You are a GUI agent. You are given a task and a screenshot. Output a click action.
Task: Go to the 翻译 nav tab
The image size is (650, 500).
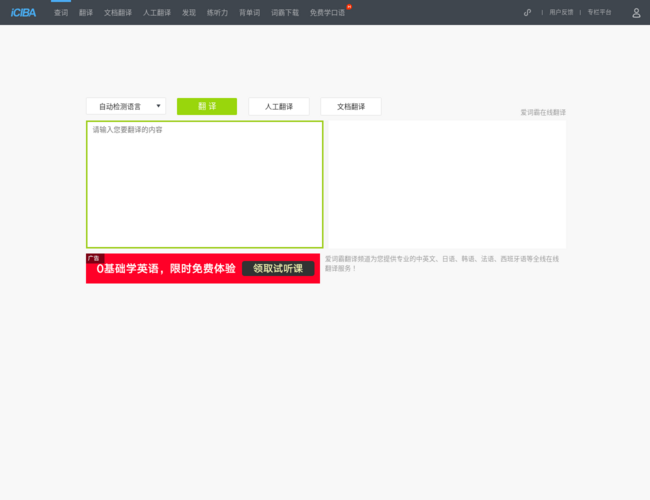pyautogui.click(x=86, y=13)
